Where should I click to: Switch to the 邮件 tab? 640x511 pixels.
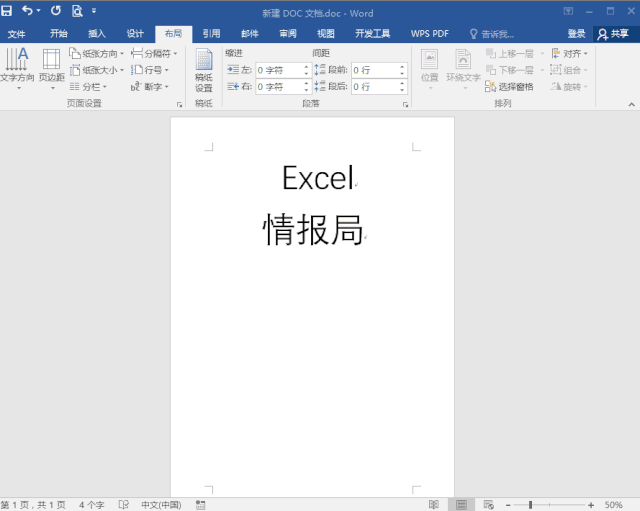click(250, 33)
